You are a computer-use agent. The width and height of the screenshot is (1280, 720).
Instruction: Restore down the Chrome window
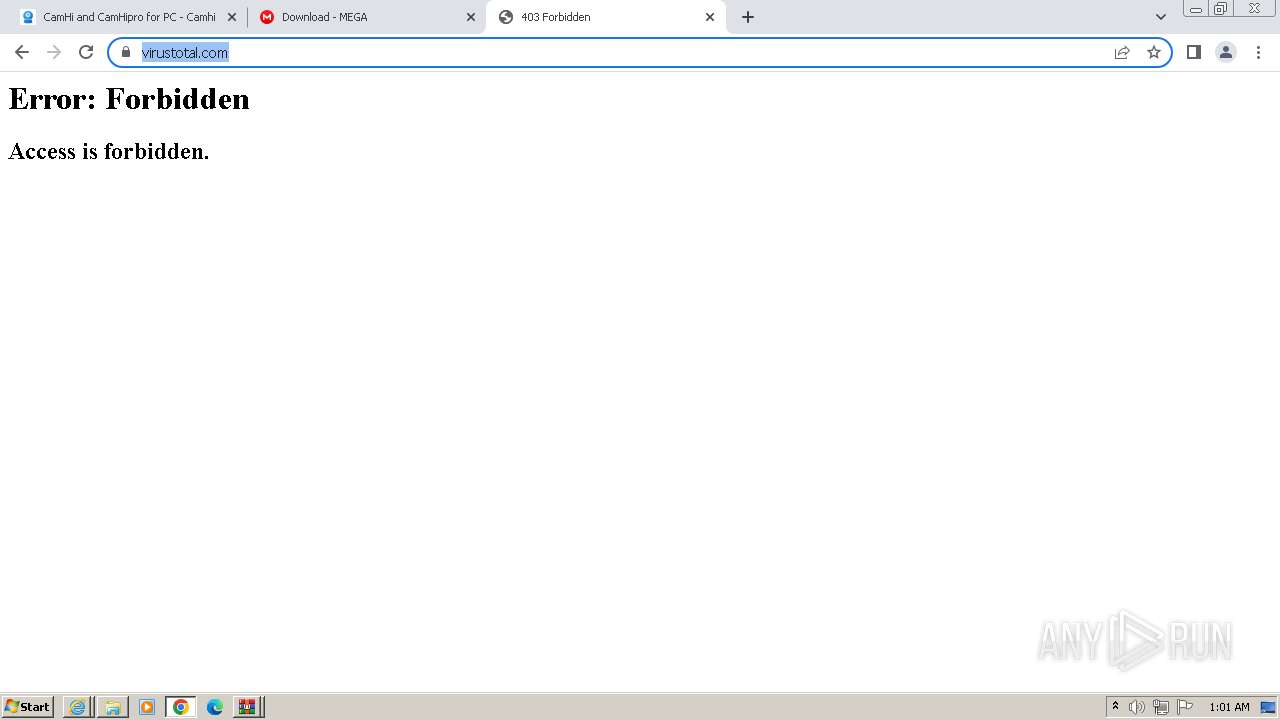pyautogui.click(x=1221, y=8)
